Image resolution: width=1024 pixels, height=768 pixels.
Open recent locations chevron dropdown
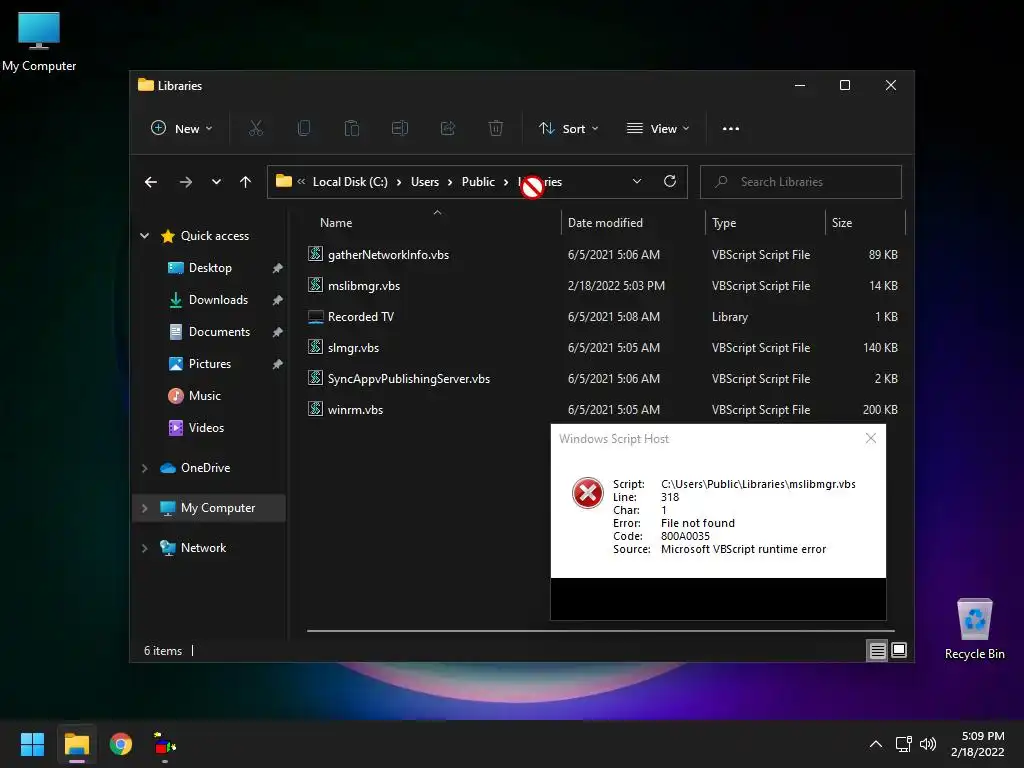(216, 182)
